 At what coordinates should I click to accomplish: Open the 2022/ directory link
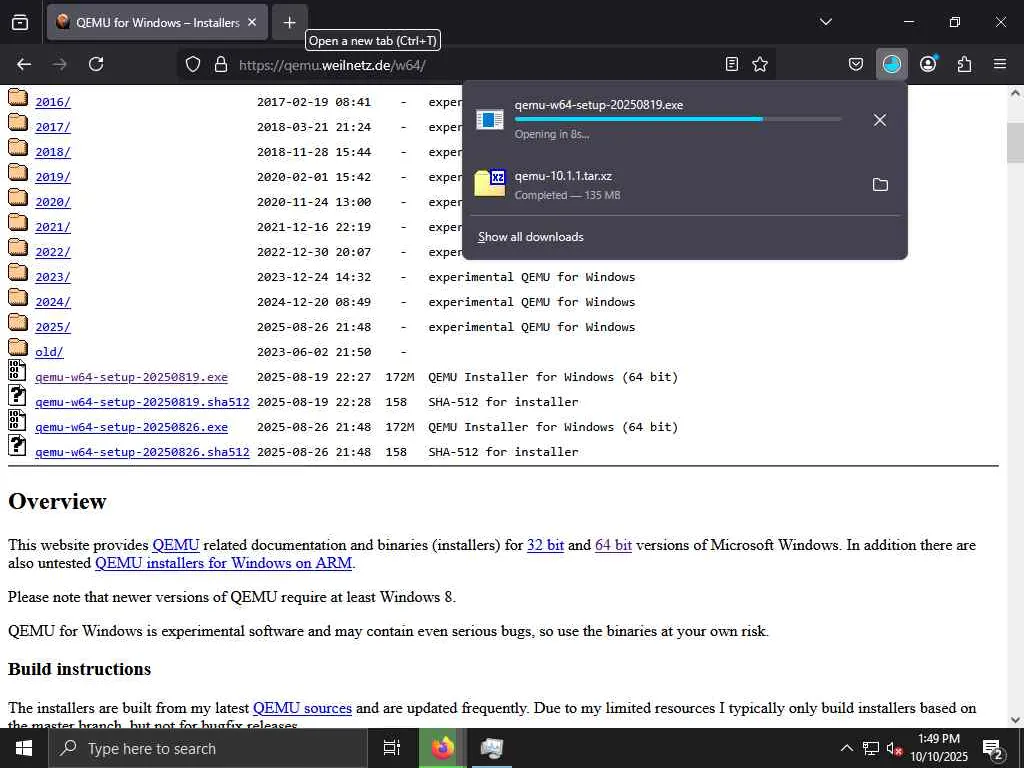pos(53,252)
